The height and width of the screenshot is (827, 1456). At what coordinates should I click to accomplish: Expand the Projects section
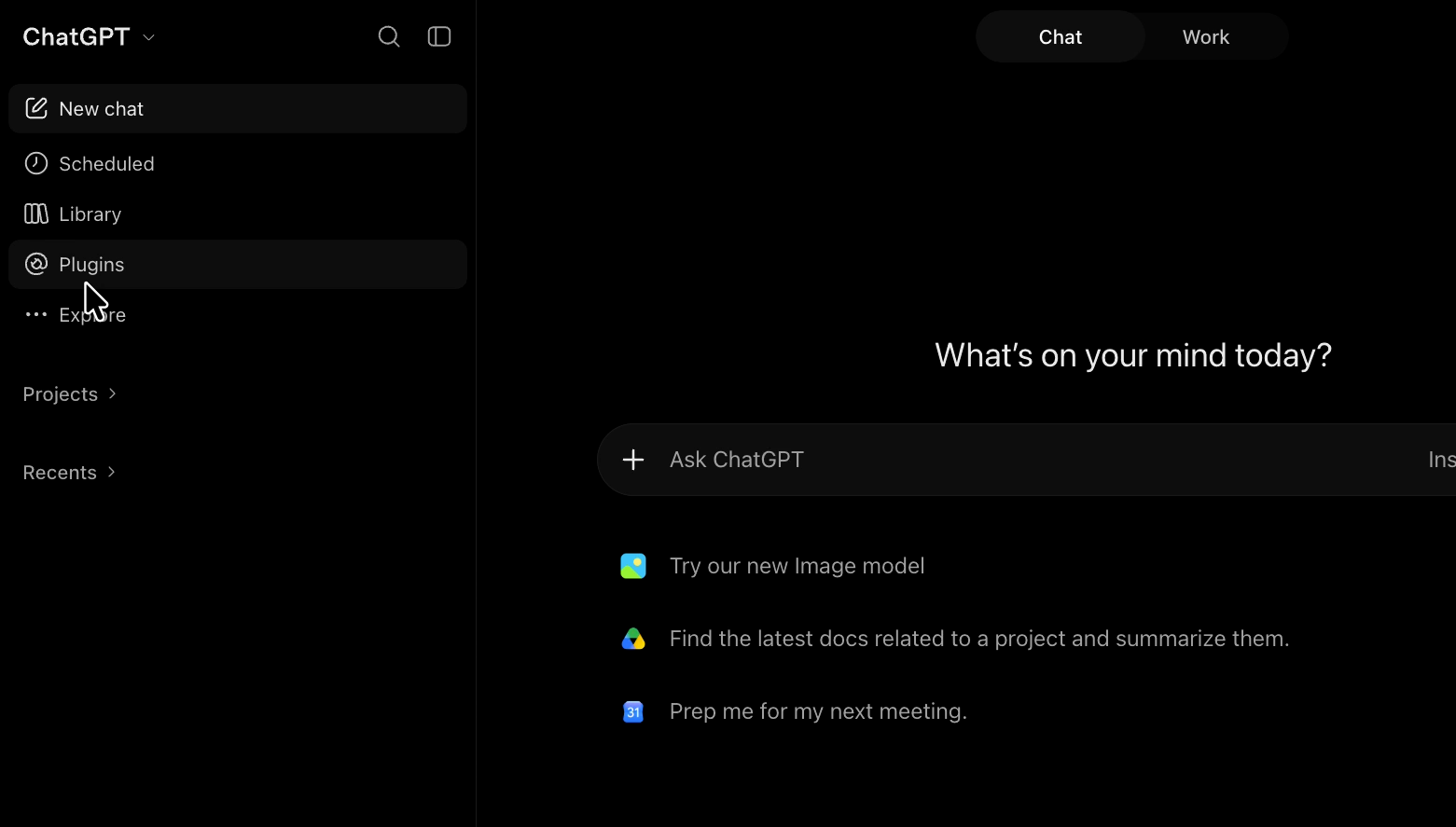pyautogui.click(x=70, y=394)
